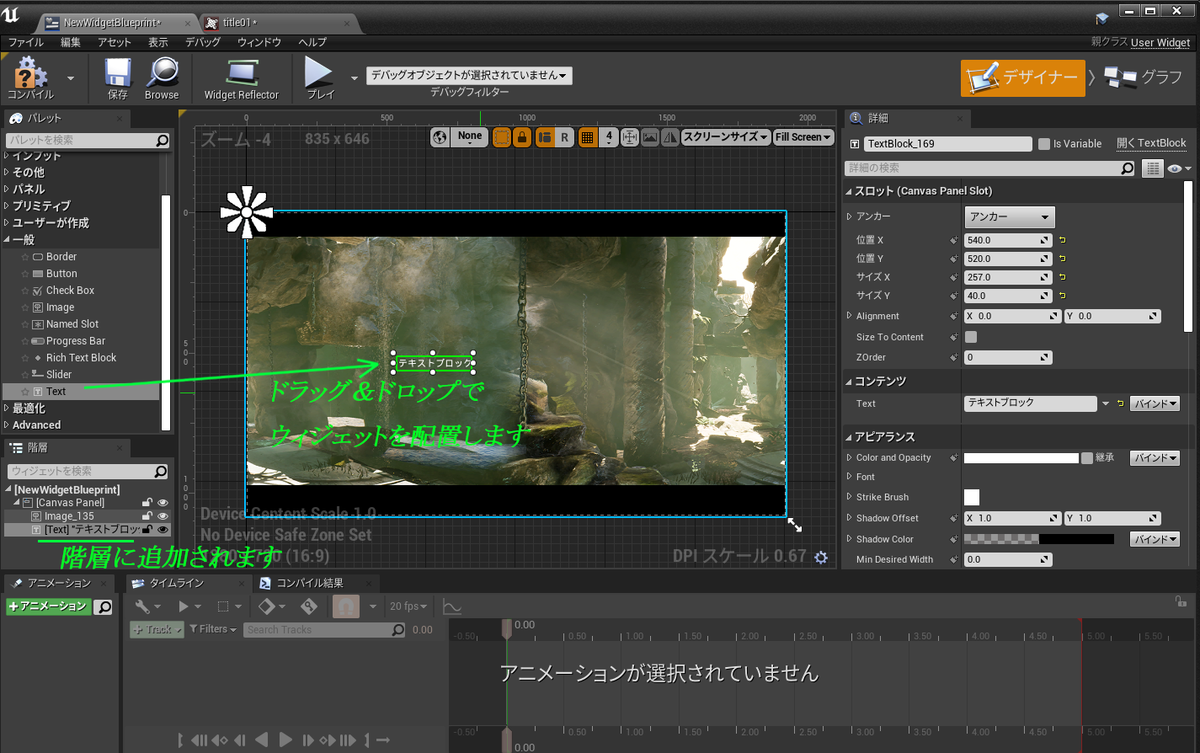Screen dimensions: 1200x753
Task: Toggle the padlock respect-locks icon
Action: pos(521,137)
